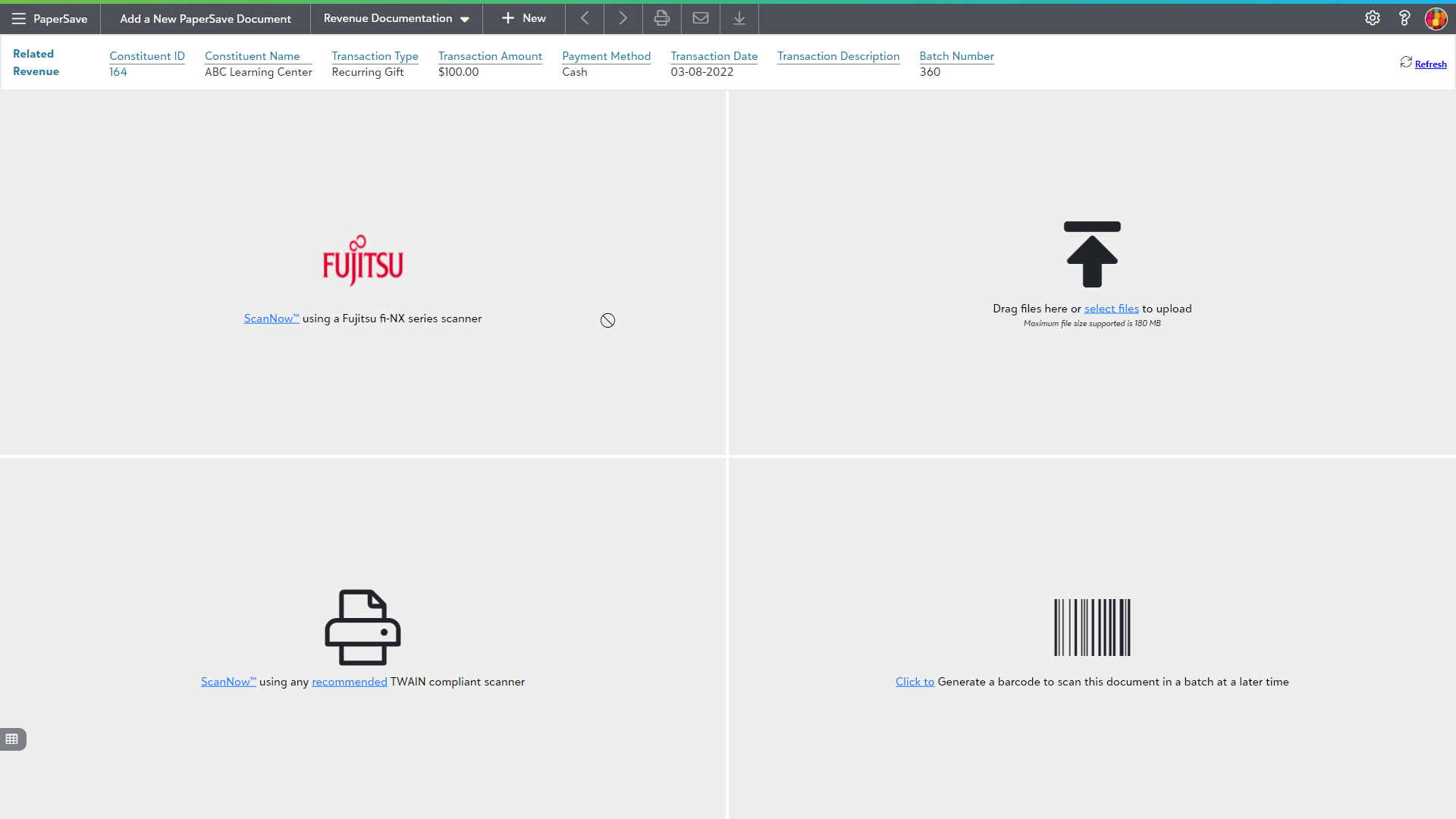Click the upload arrow icon

(1091, 255)
